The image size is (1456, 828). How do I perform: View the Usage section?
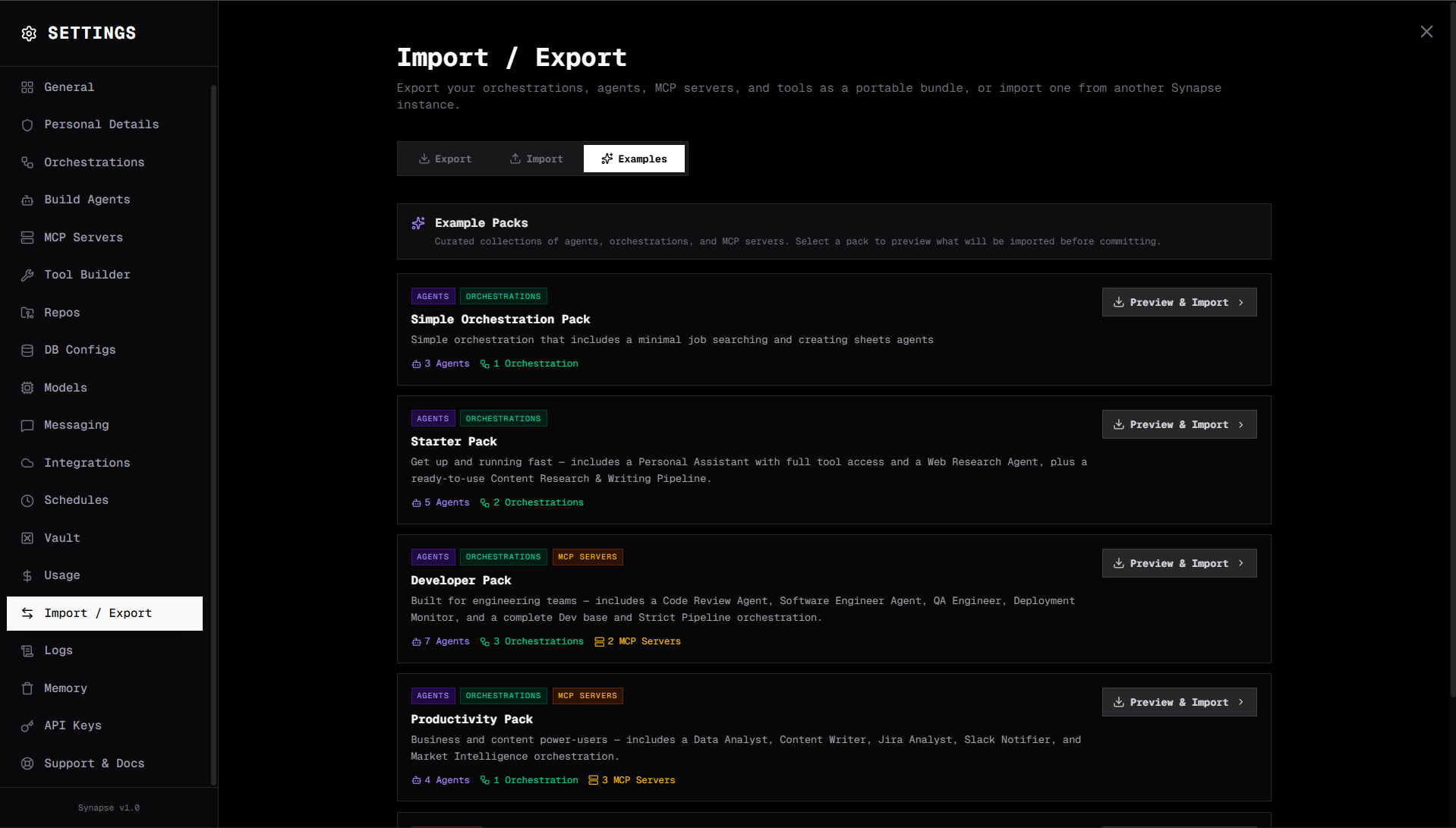[105, 575]
